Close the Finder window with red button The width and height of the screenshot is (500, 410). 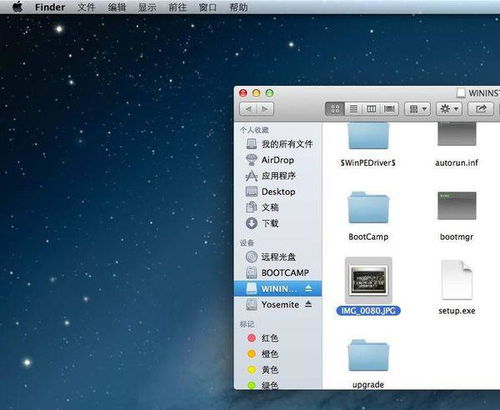click(243, 93)
